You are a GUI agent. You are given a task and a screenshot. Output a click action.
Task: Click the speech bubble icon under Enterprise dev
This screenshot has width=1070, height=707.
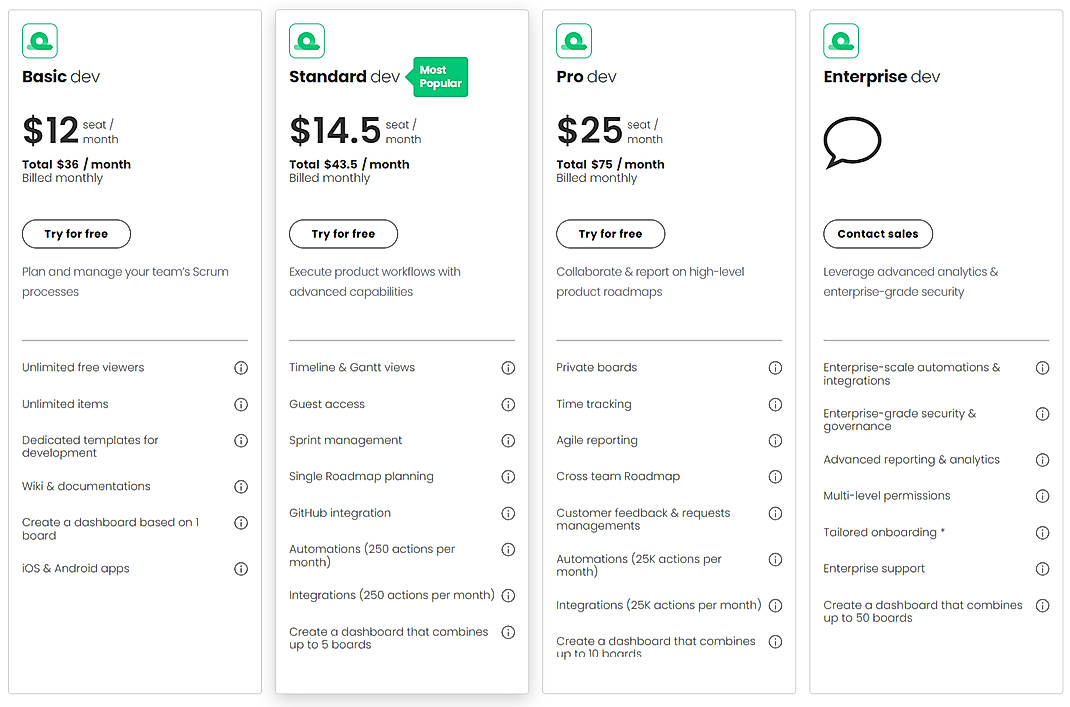(x=852, y=142)
